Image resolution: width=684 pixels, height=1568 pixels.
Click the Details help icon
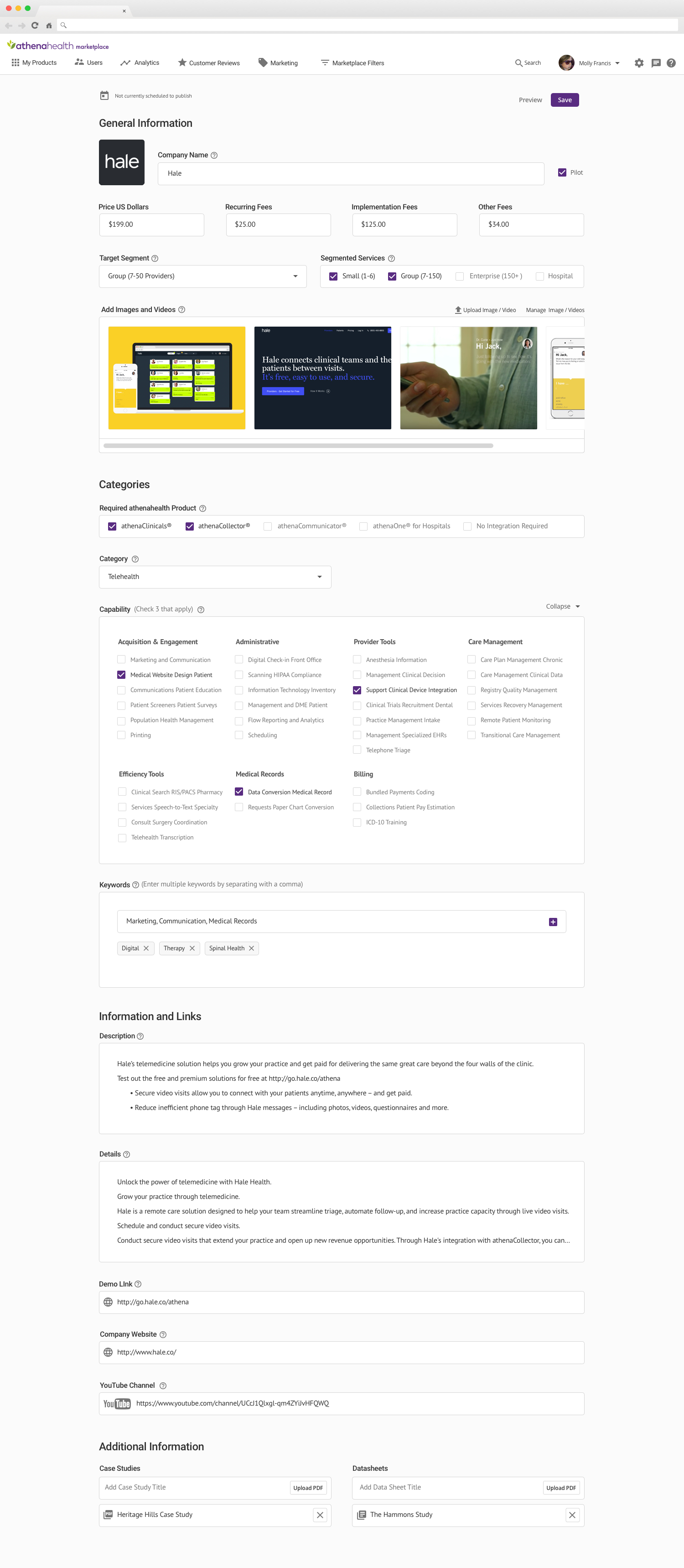(x=127, y=1154)
